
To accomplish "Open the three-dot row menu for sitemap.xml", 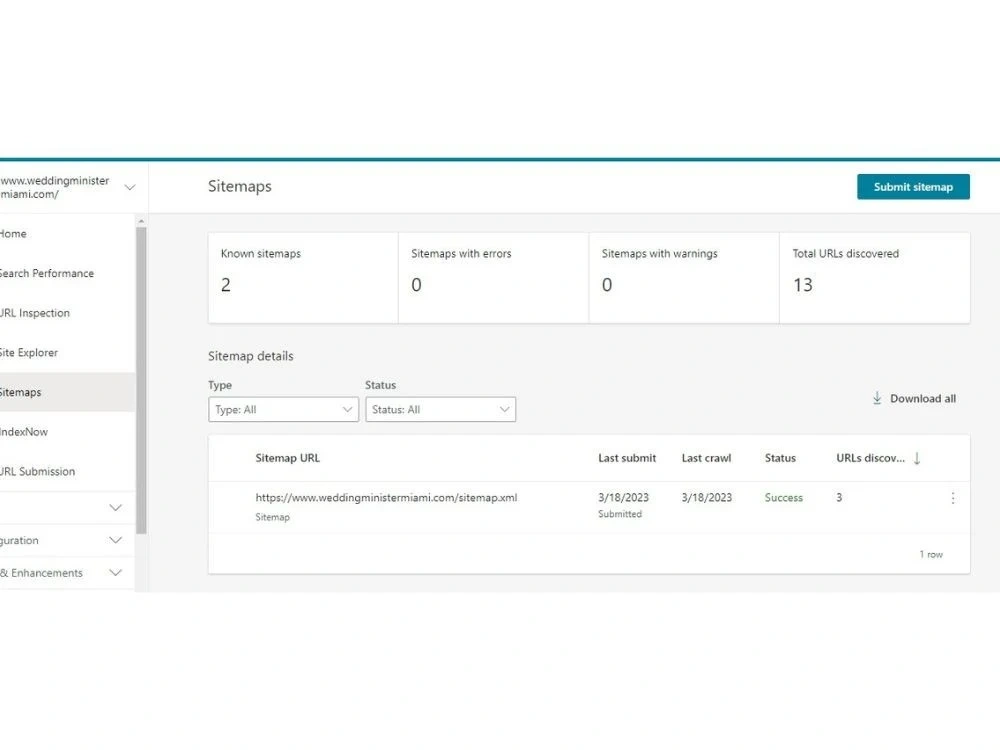I will click(953, 498).
